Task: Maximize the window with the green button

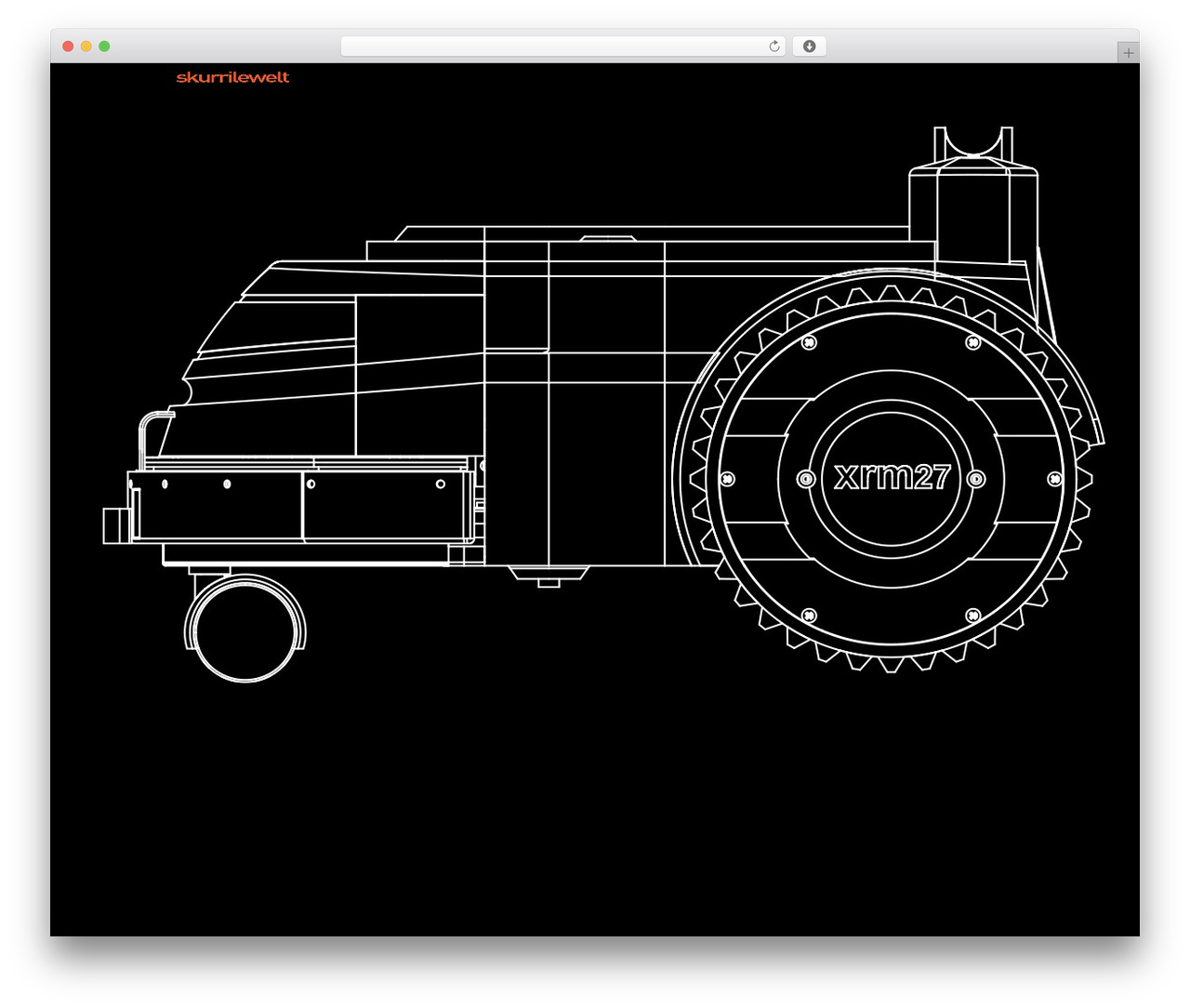Action: 104,46
